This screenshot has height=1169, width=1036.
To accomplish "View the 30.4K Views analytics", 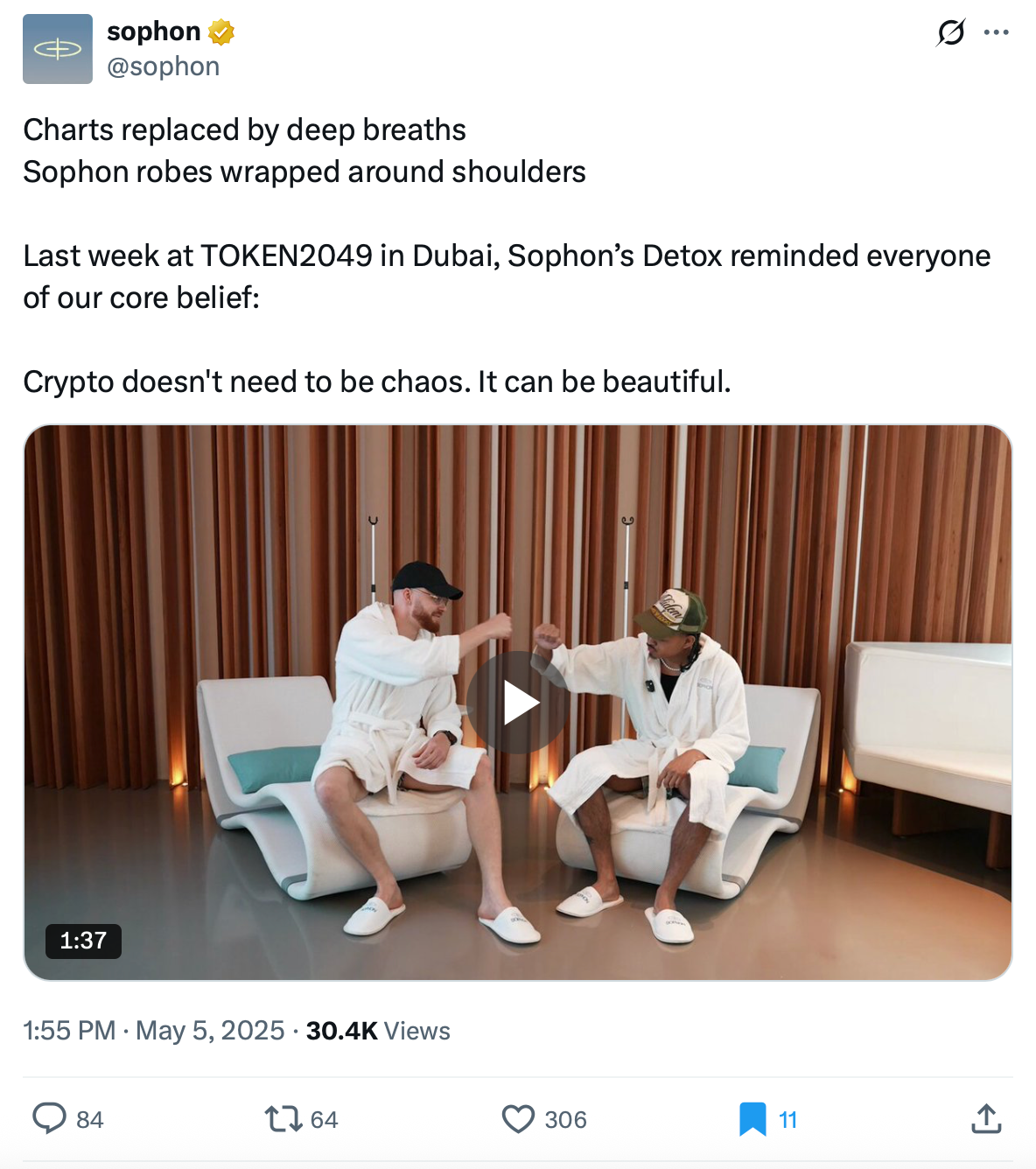I will [x=378, y=1031].
